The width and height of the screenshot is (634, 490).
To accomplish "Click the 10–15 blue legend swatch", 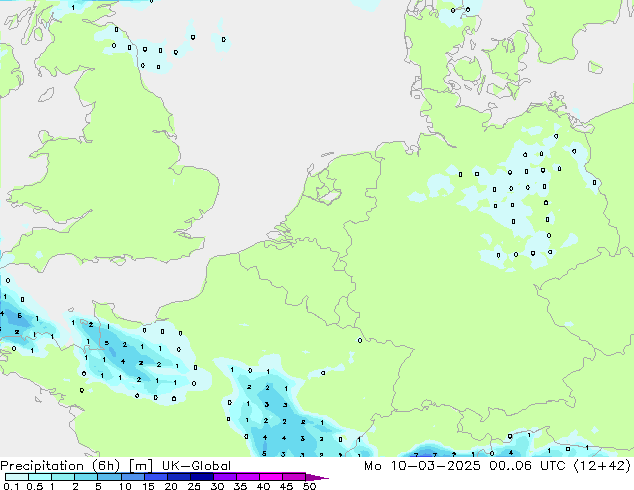I will 133,477.
